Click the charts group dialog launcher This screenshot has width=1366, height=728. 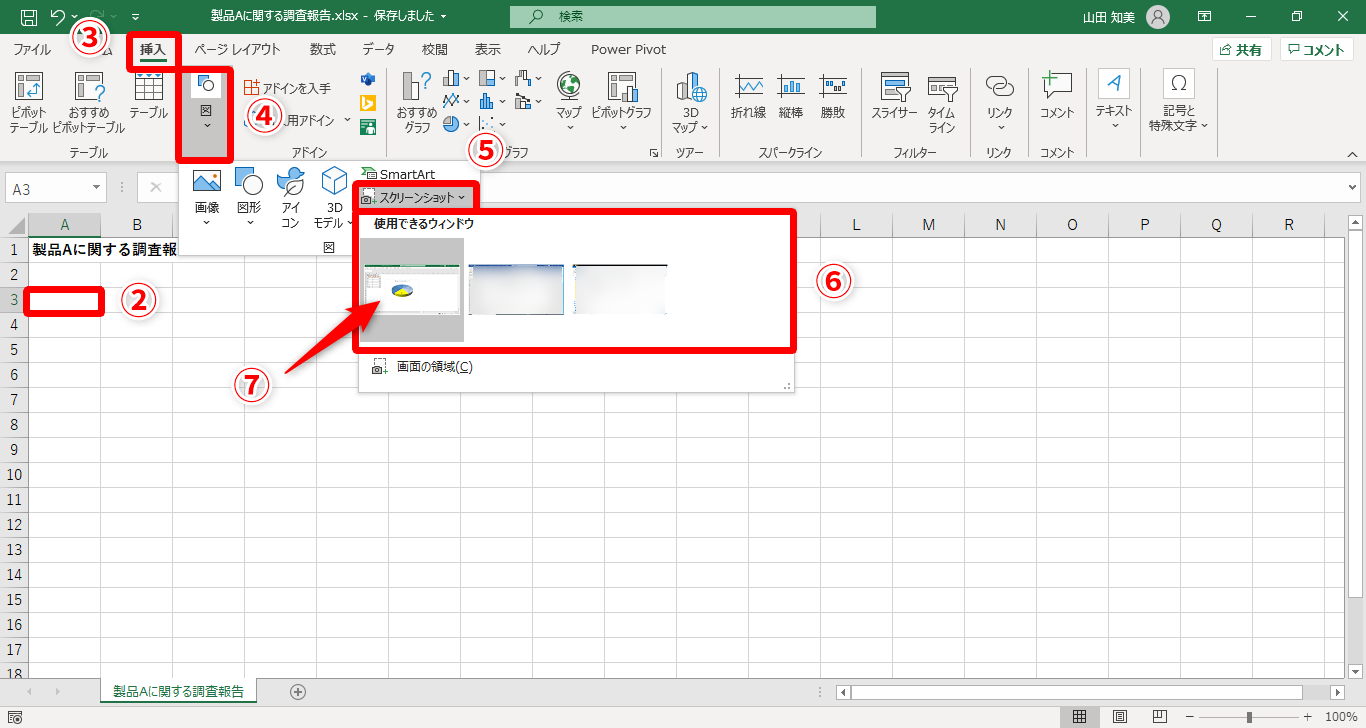654,153
